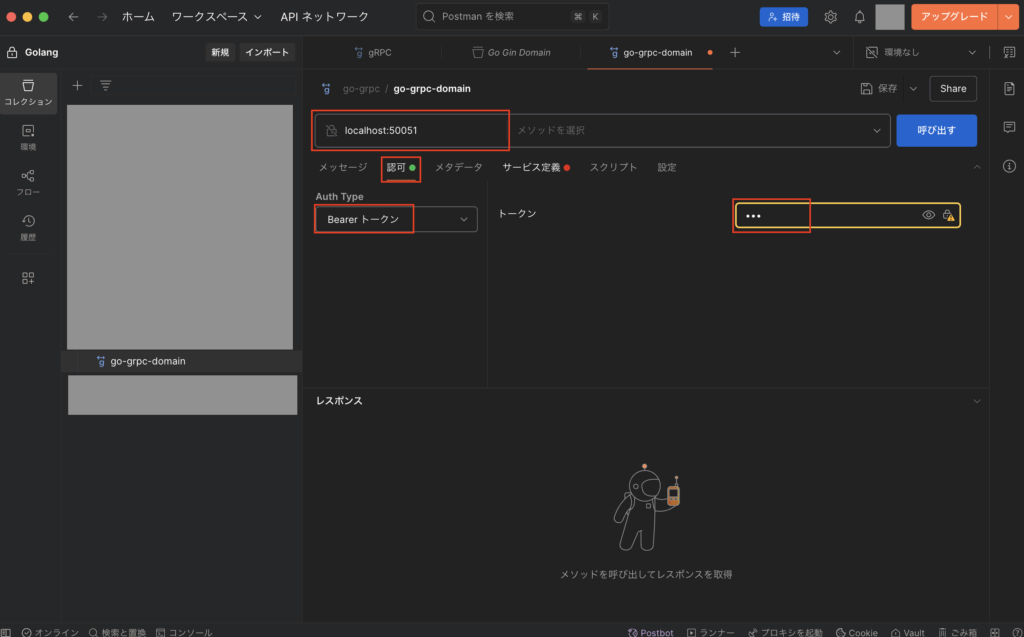Open the Auth Type Bearer トークン dropdown
This screenshot has width=1024, height=637.
(x=396, y=220)
